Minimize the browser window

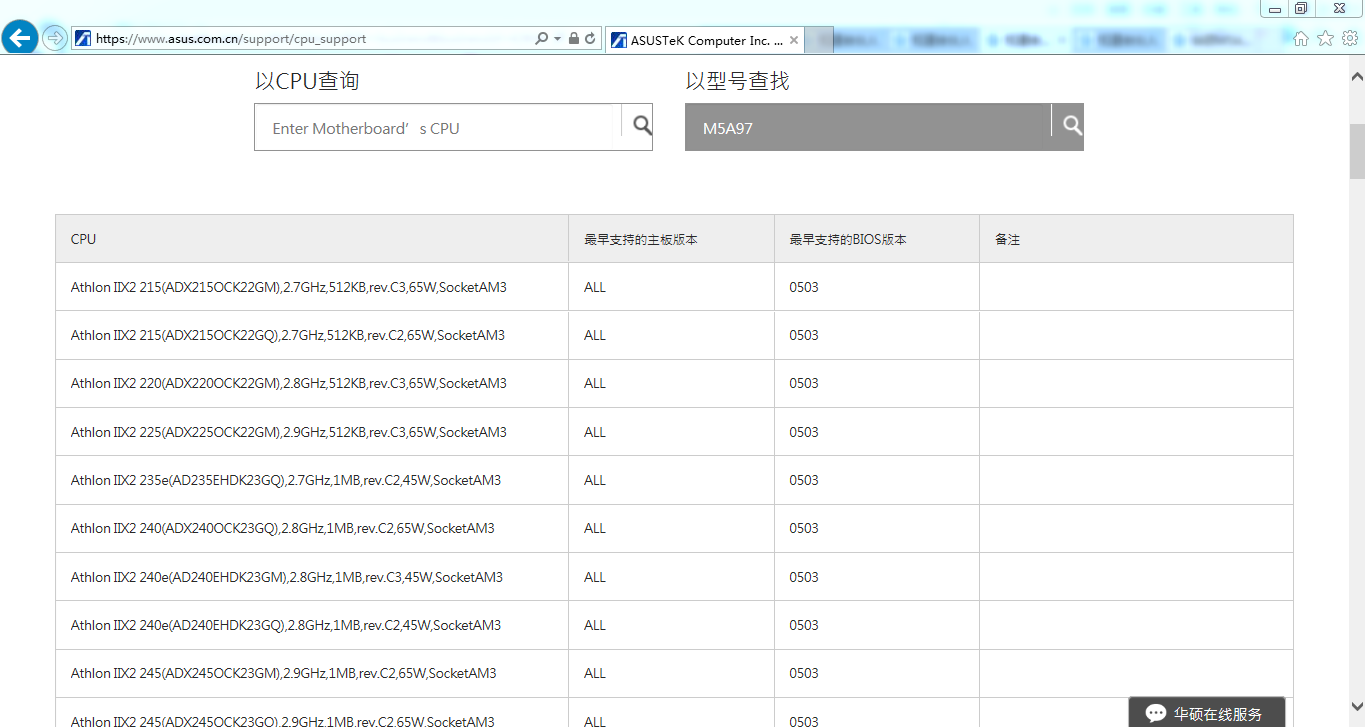coord(1275,8)
